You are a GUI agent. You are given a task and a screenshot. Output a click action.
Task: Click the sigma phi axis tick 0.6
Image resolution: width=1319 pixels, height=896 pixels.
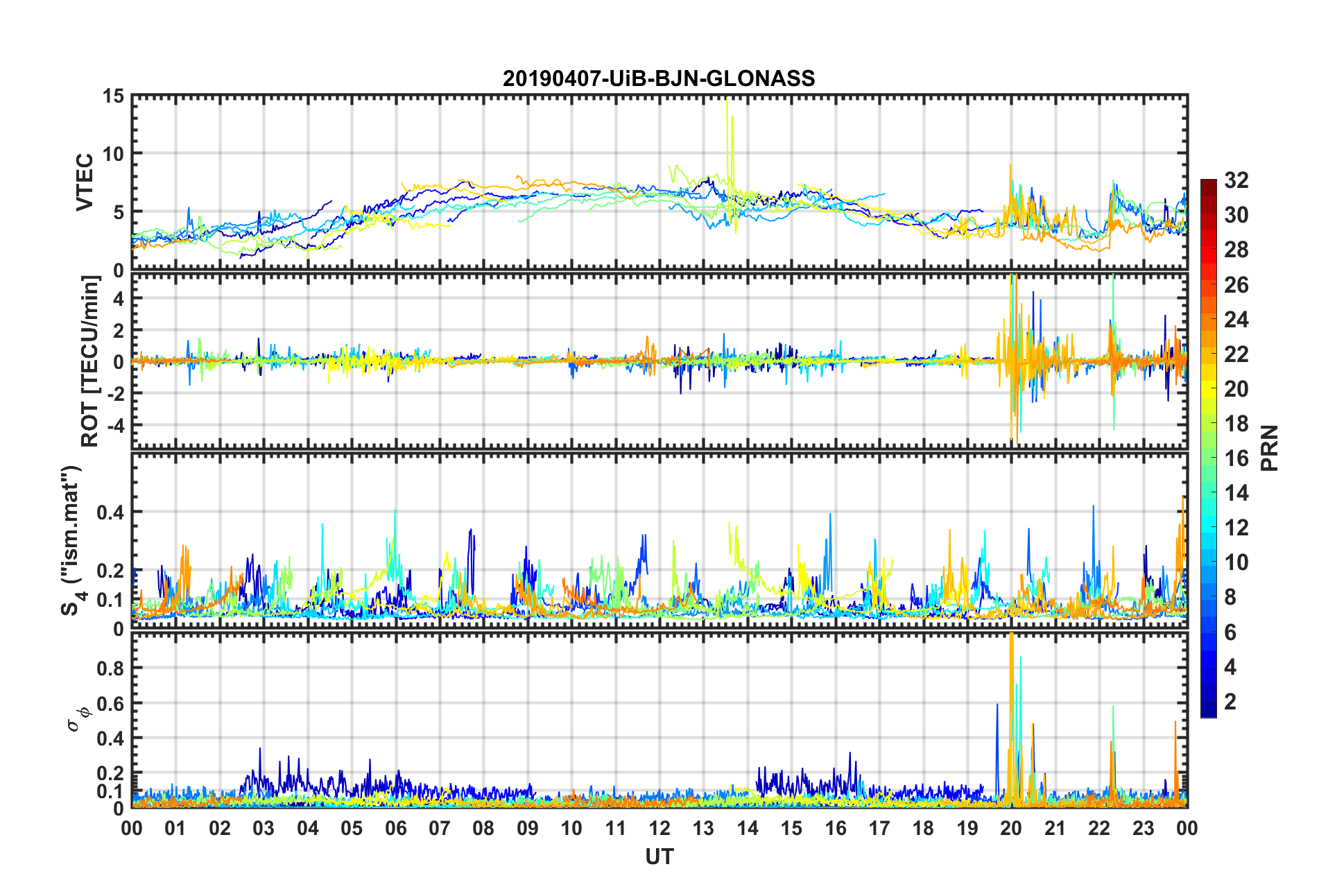(110, 704)
